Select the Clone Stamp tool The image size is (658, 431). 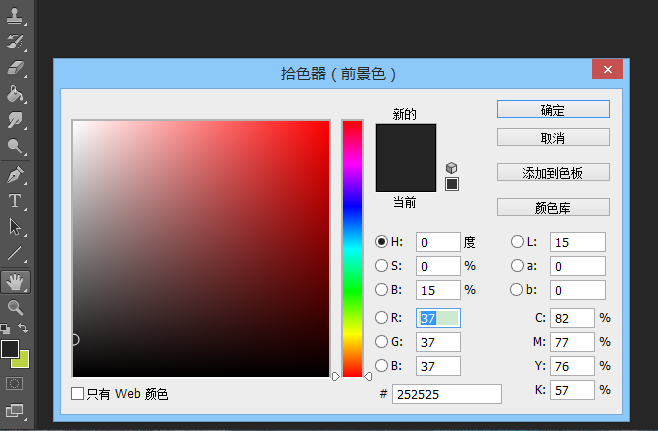click(x=15, y=16)
